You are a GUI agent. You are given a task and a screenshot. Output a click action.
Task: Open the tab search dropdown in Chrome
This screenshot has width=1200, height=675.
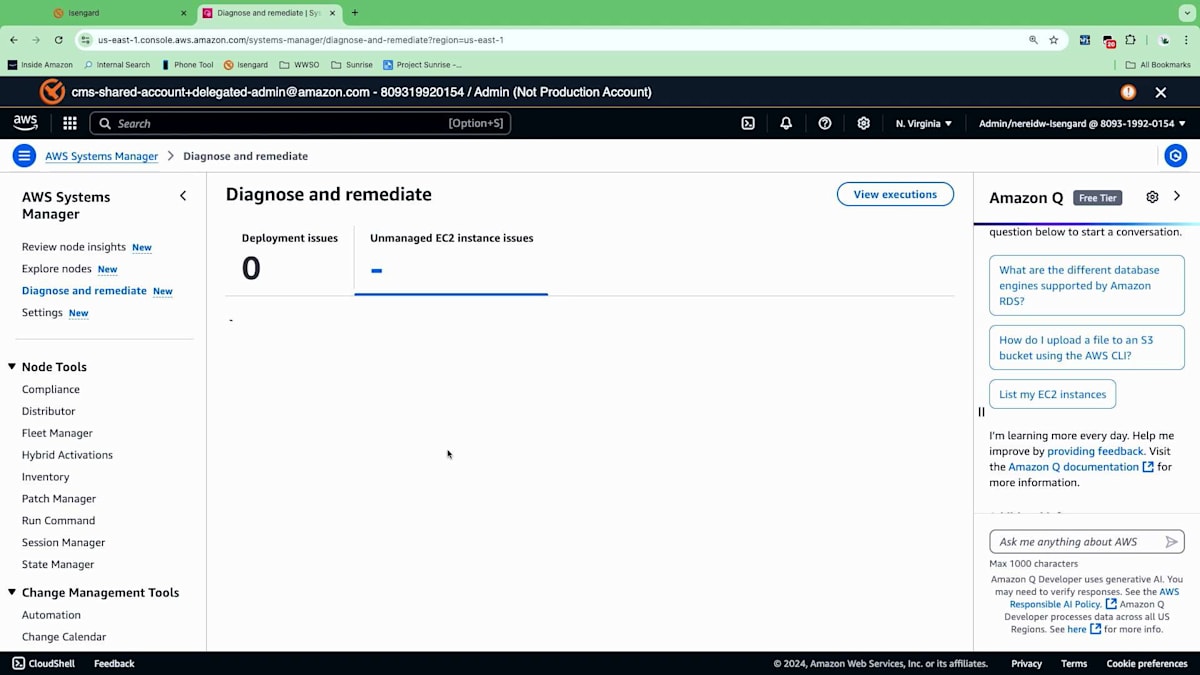coord(1187,13)
